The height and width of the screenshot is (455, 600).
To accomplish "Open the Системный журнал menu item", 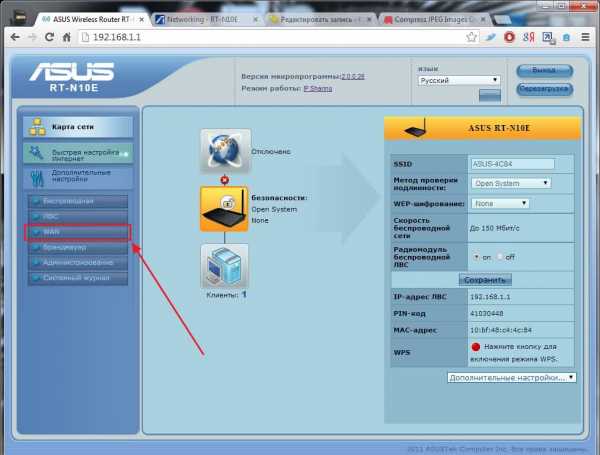I will click(x=78, y=278).
